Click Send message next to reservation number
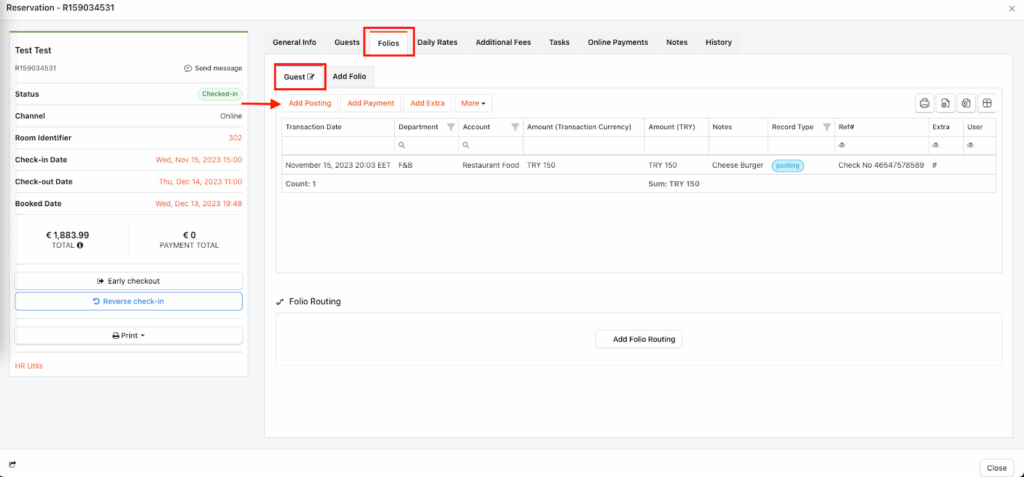This screenshot has width=1024, height=477. click(x=213, y=68)
